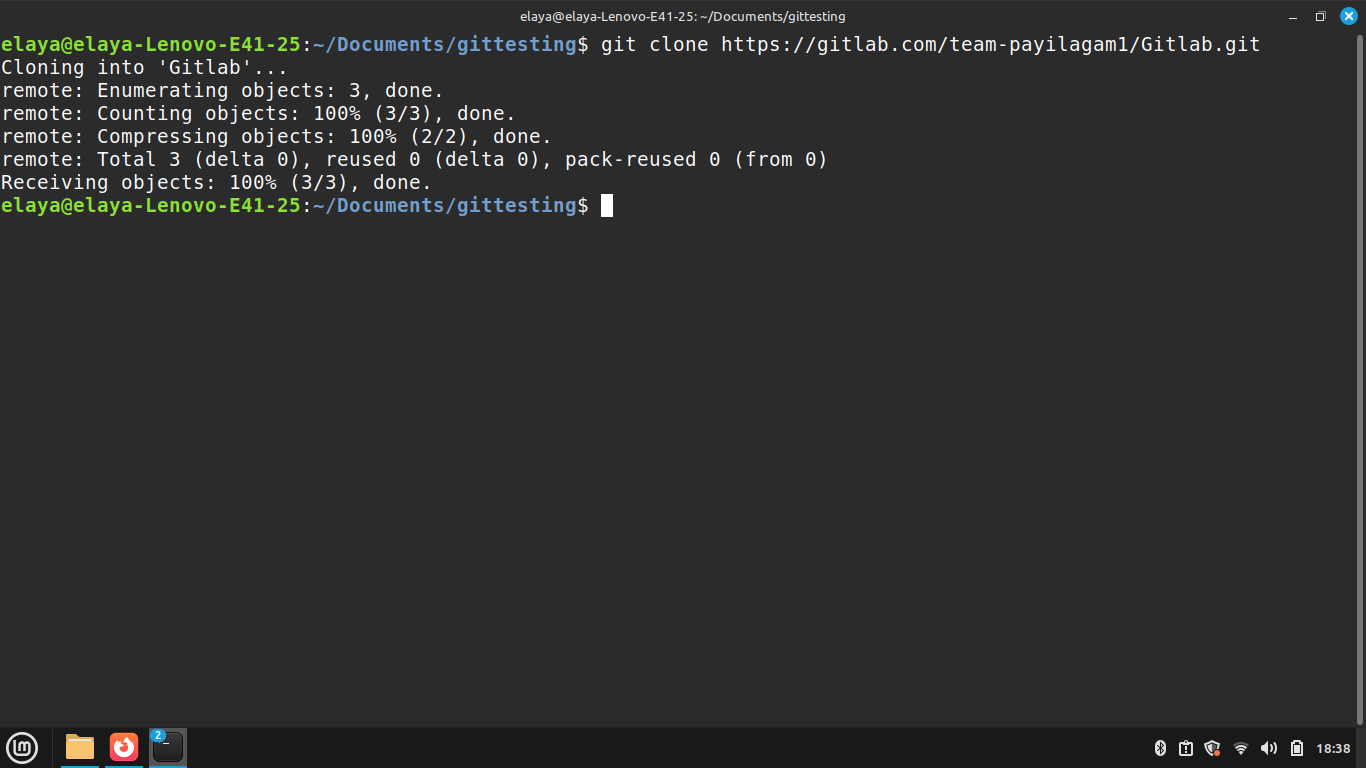The image size is (1366, 768).
Task: Click the show desktop corner strip
Action: click(1362, 748)
